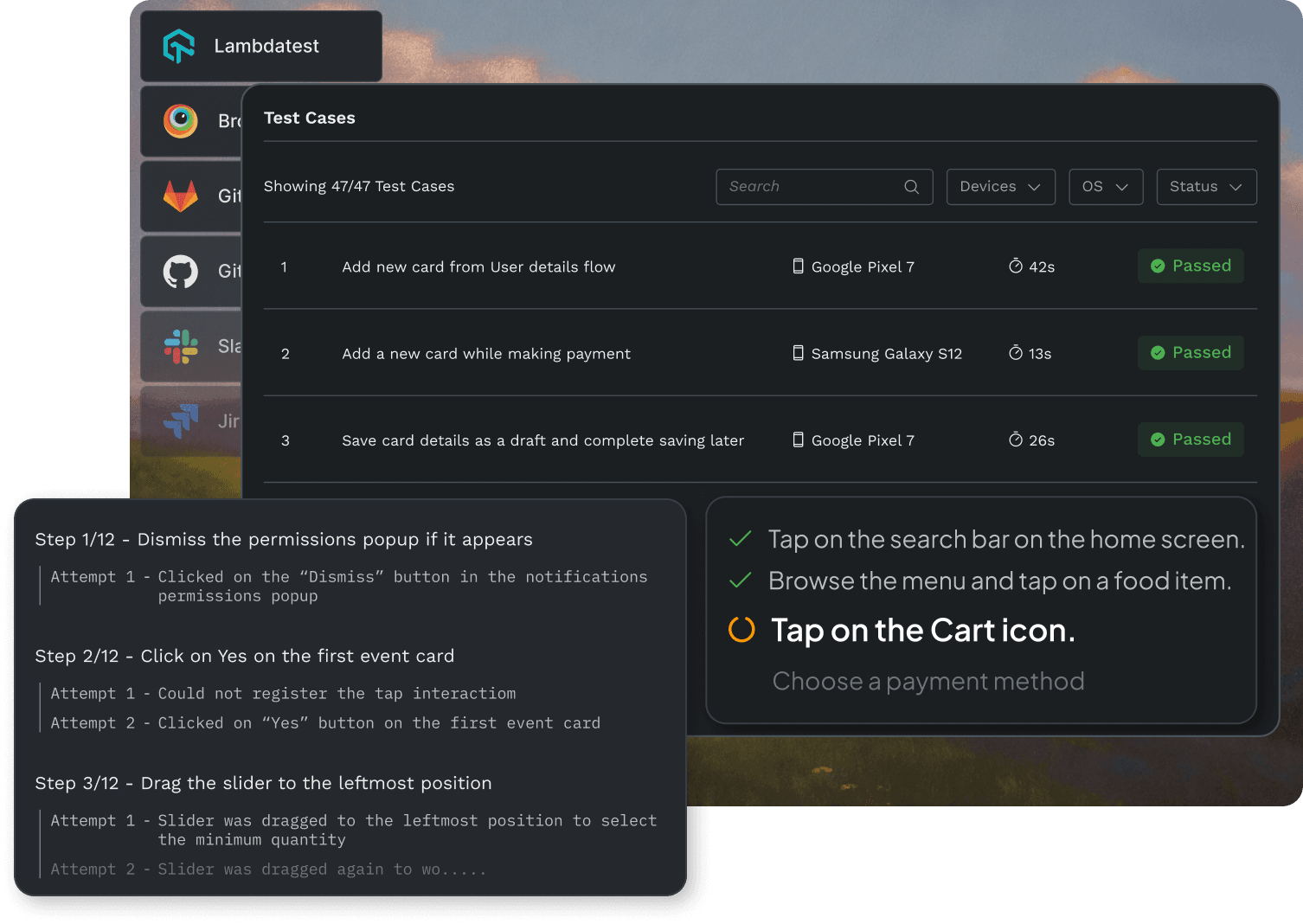Click the stopwatch icon next to 26s
1303x924 pixels.
tap(1016, 440)
